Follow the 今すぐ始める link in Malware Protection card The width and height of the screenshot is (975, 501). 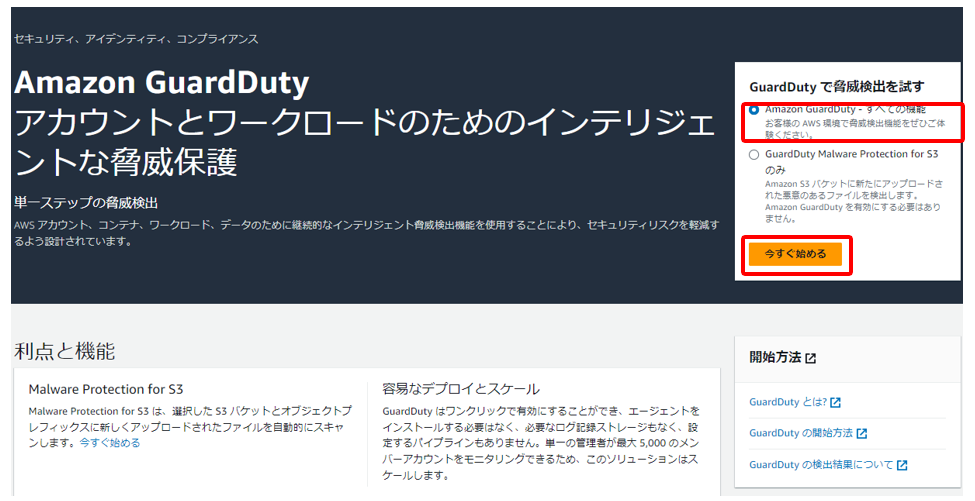click(109, 443)
